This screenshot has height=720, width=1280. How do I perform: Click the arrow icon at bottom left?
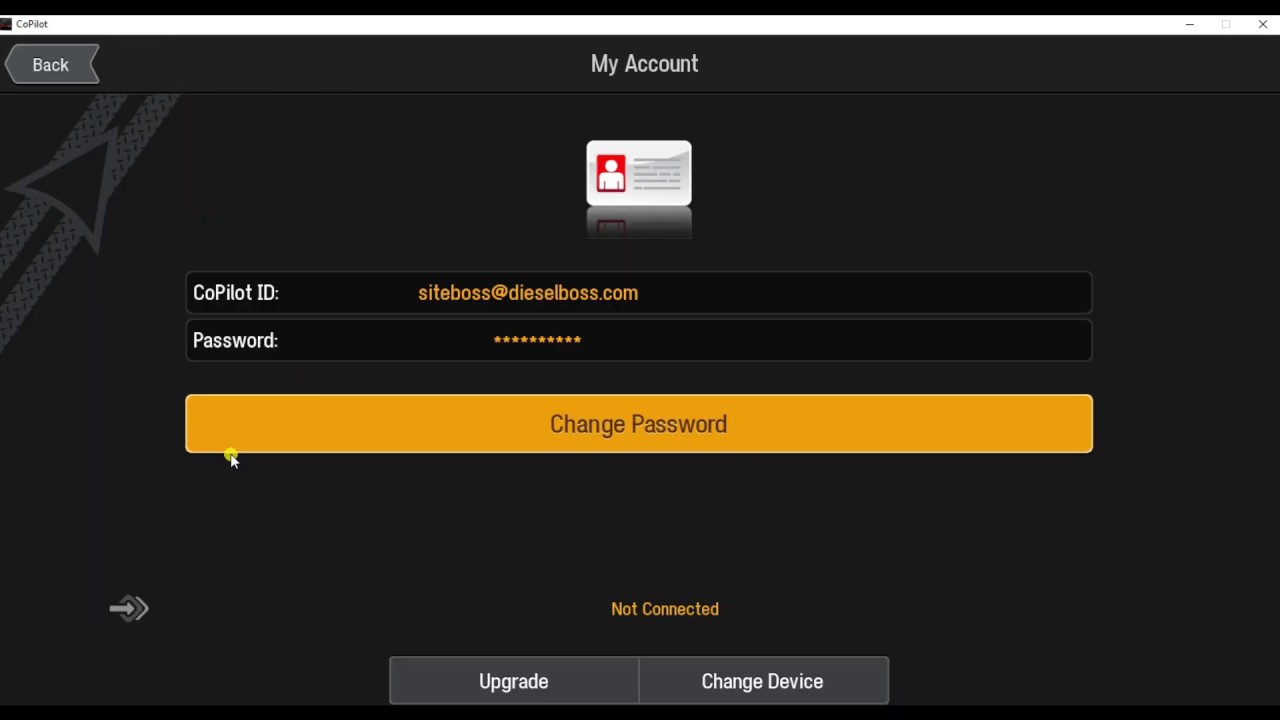(129, 608)
